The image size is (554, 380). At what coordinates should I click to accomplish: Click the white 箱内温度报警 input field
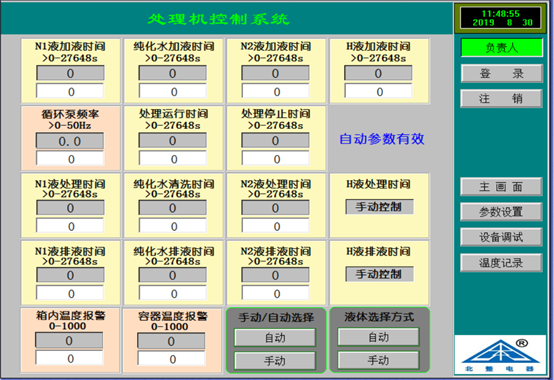tap(69, 358)
